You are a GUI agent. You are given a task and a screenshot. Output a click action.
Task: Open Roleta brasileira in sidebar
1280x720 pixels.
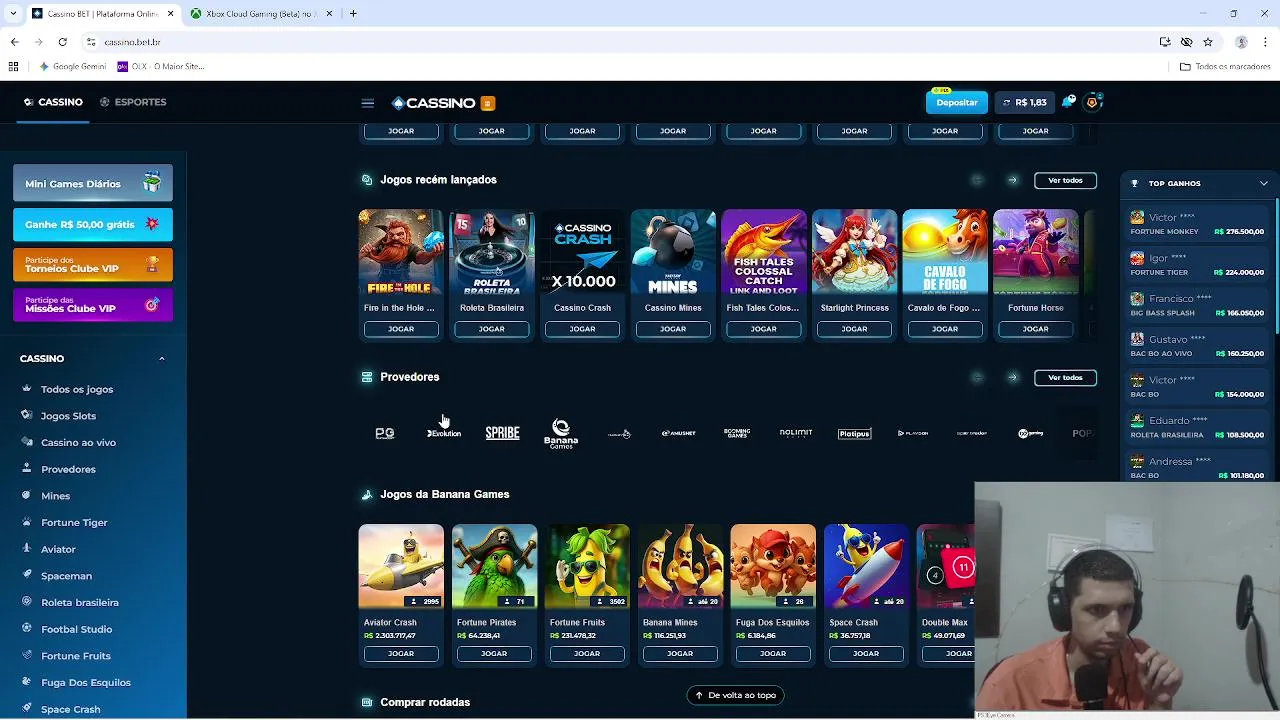coord(80,602)
